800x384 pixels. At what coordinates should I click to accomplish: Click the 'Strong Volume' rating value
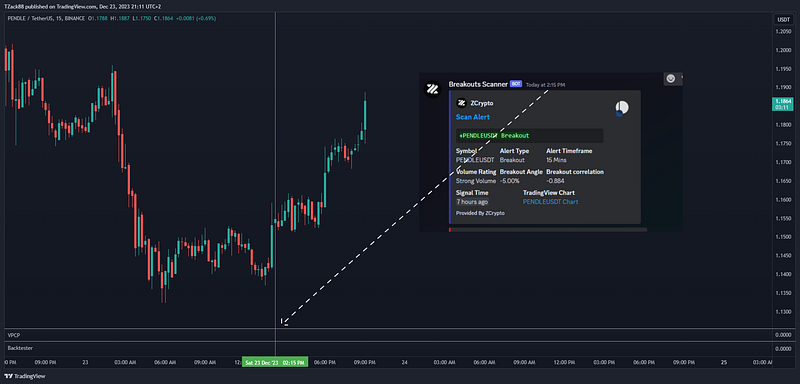point(476,181)
